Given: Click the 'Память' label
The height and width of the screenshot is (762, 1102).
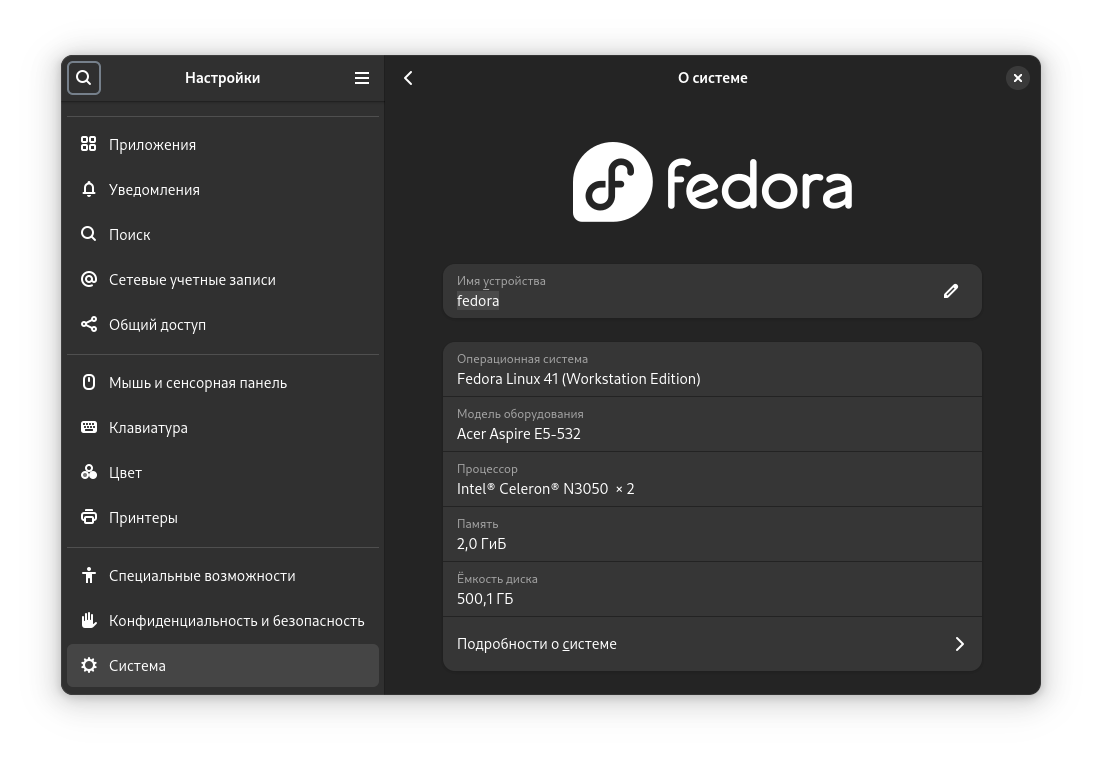Looking at the screenshot, I should (x=477, y=524).
